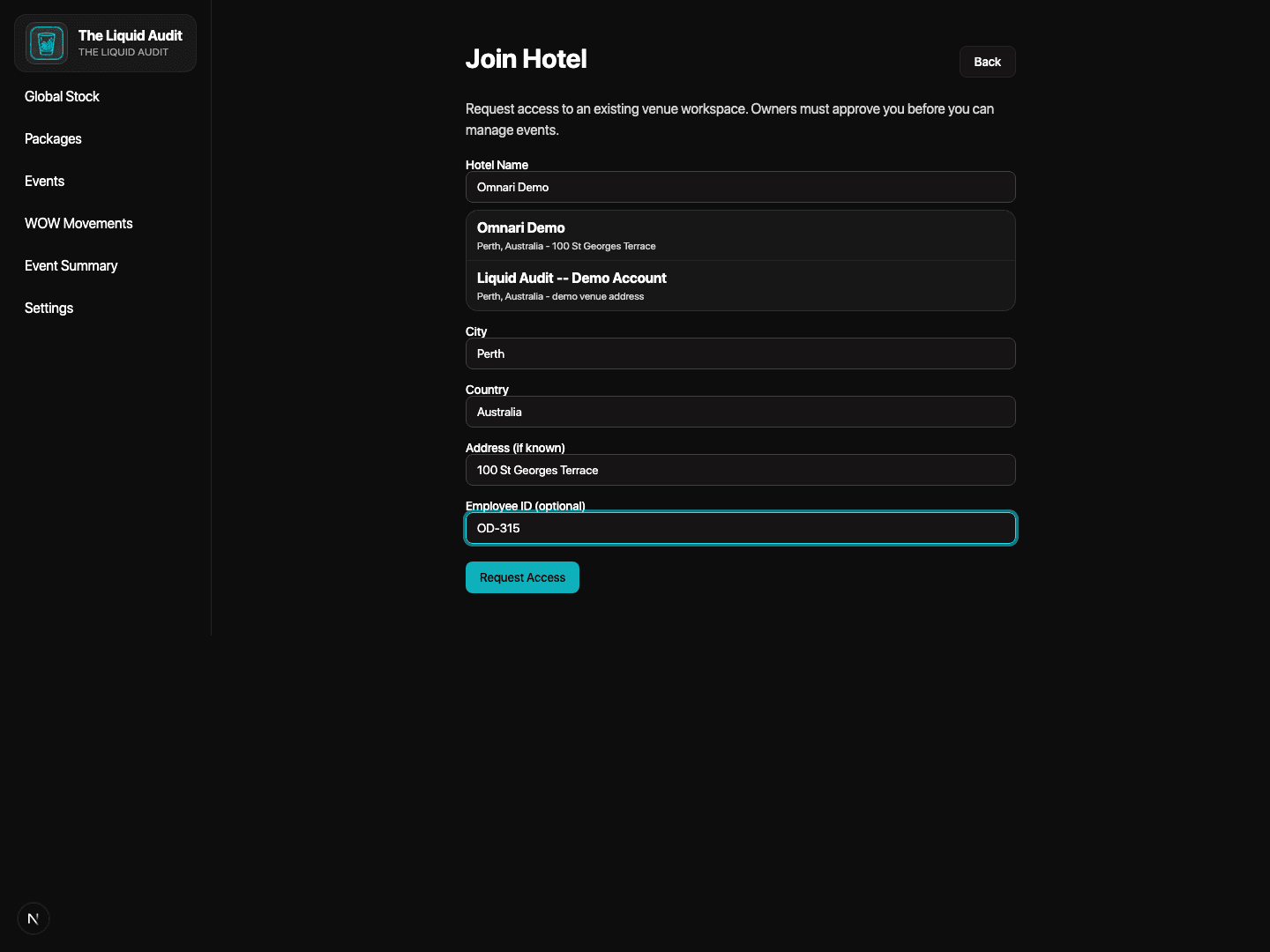Click The Liquid Audit brand name text
The width and height of the screenshot is (1270, 952).
click(130, 35)
